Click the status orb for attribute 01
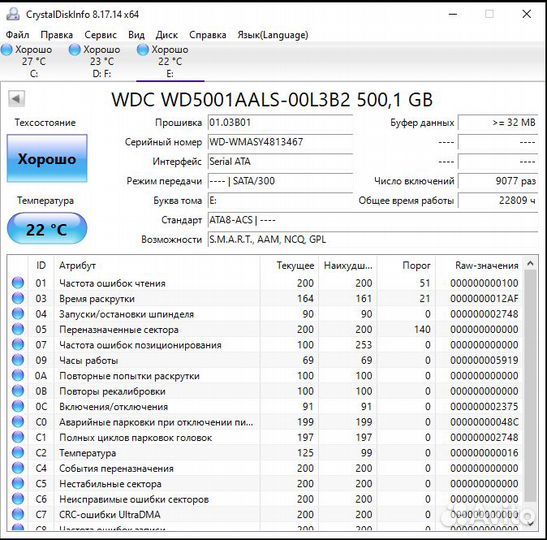Screen dimensions: 547x540 pos(18,283)
